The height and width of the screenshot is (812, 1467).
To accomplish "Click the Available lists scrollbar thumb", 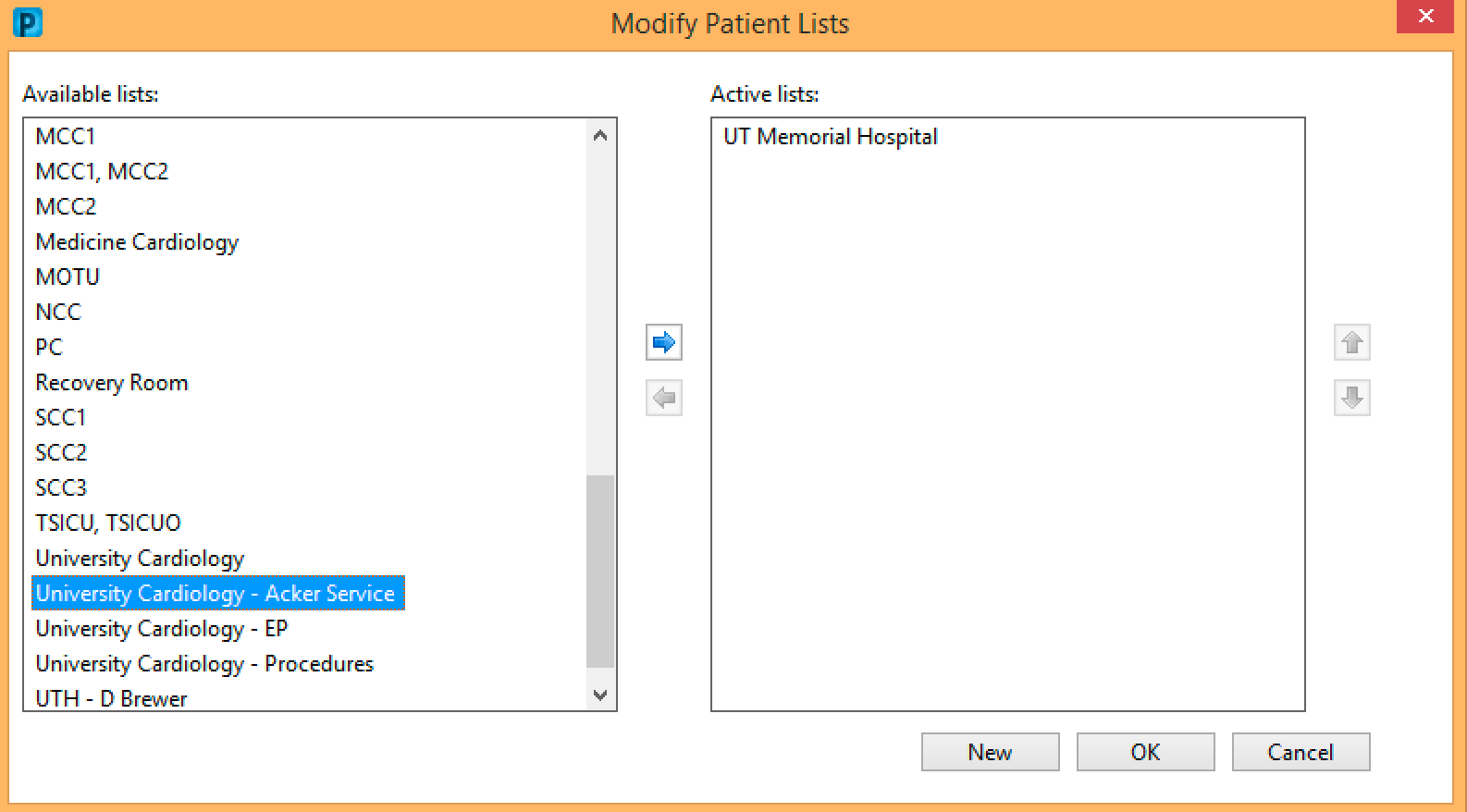I will click(600, 572).
